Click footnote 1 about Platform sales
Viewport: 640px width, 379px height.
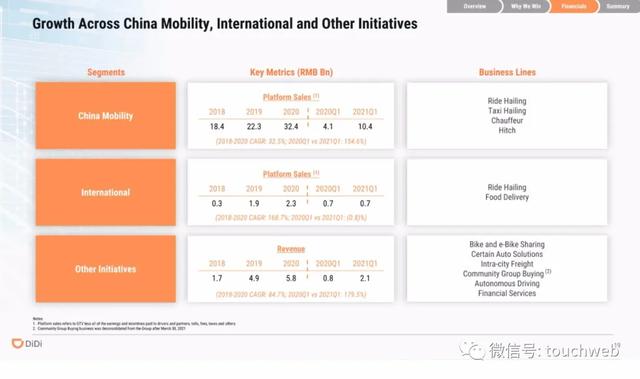coord(134,324)
